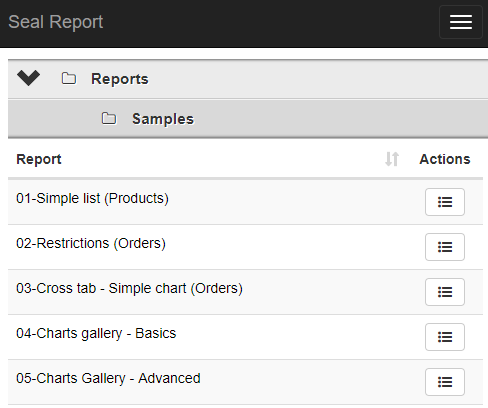Open the 04-Charts gallery - Basics report
The image size is (488, 408).
click(x=96, y=333)
